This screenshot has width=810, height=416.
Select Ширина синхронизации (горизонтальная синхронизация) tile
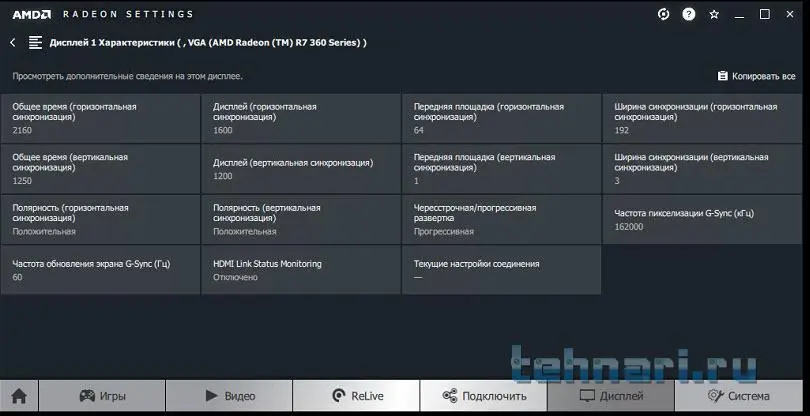702,118
